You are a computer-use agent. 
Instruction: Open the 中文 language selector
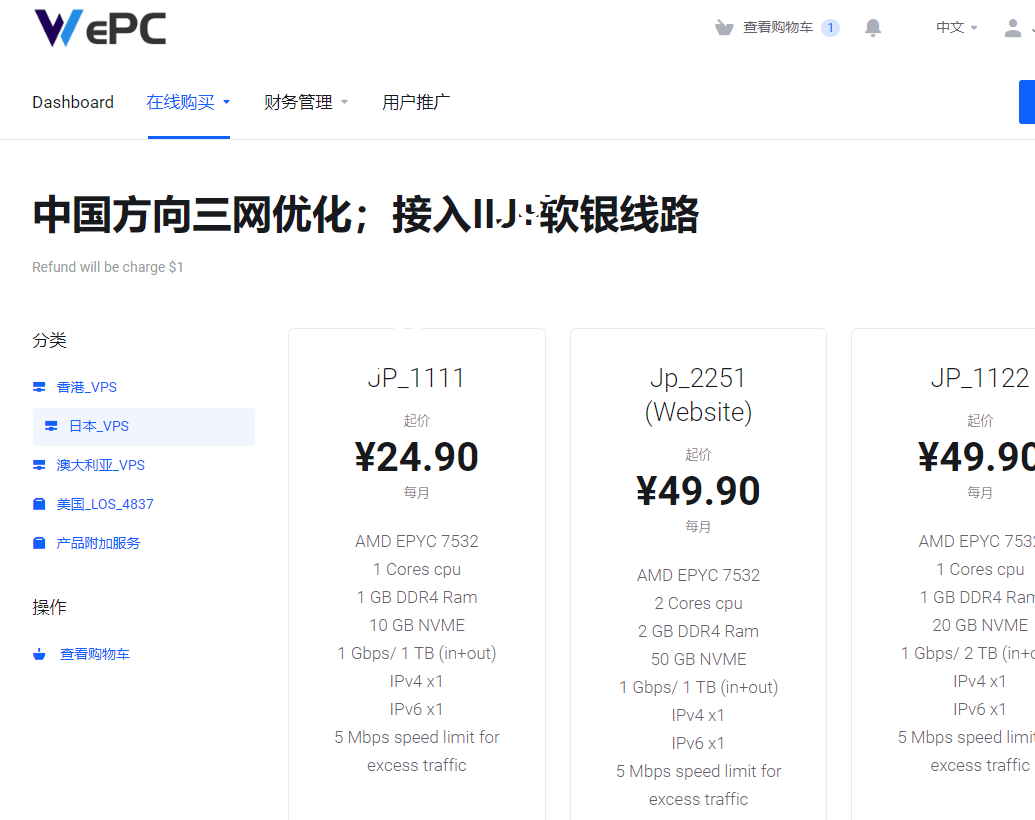point(949,27)
